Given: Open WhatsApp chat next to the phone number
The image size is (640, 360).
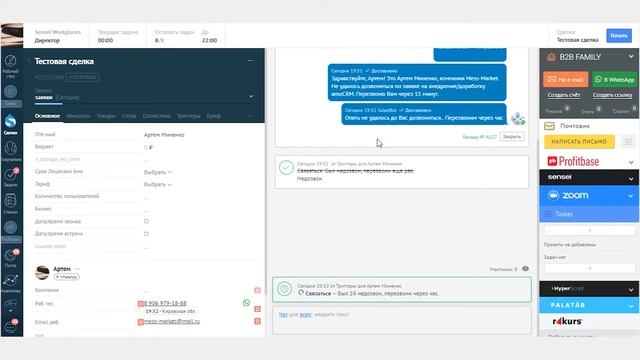Looking at the screenshot, I should (x=246, y=302).
